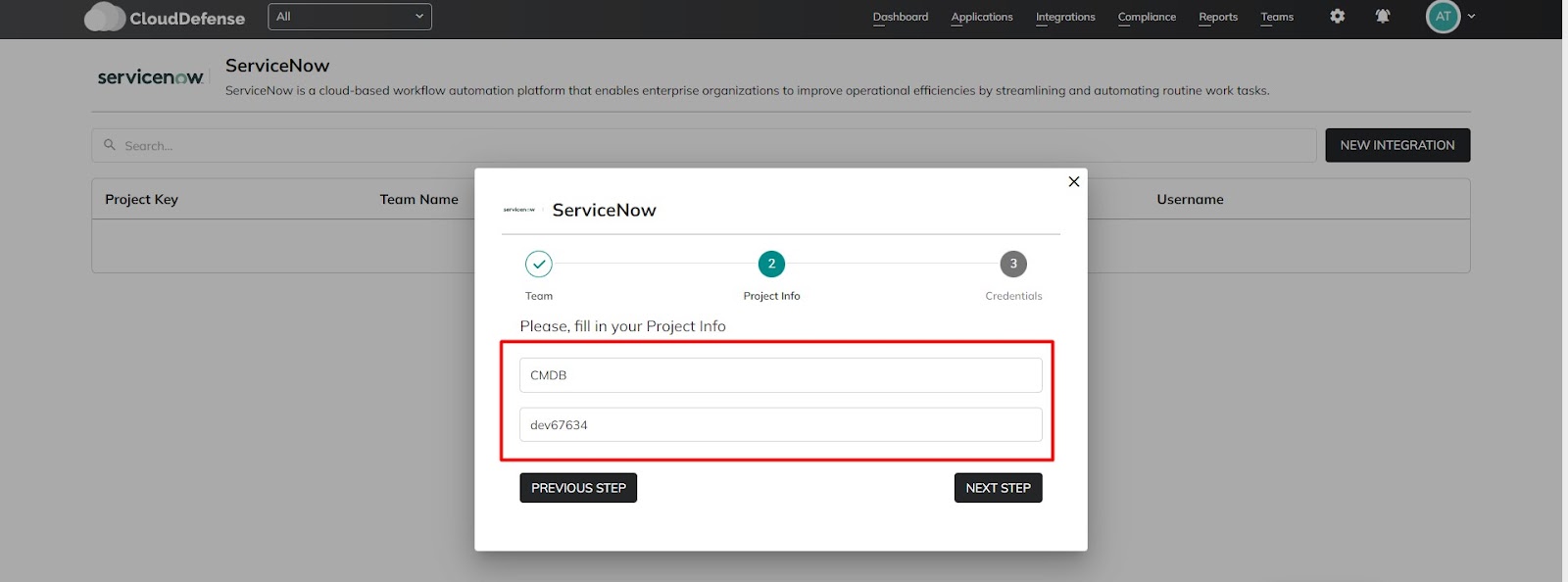Viewport: 1568px width, 582px height.
Task: Open the Integrations menu
Action: 1065,17
